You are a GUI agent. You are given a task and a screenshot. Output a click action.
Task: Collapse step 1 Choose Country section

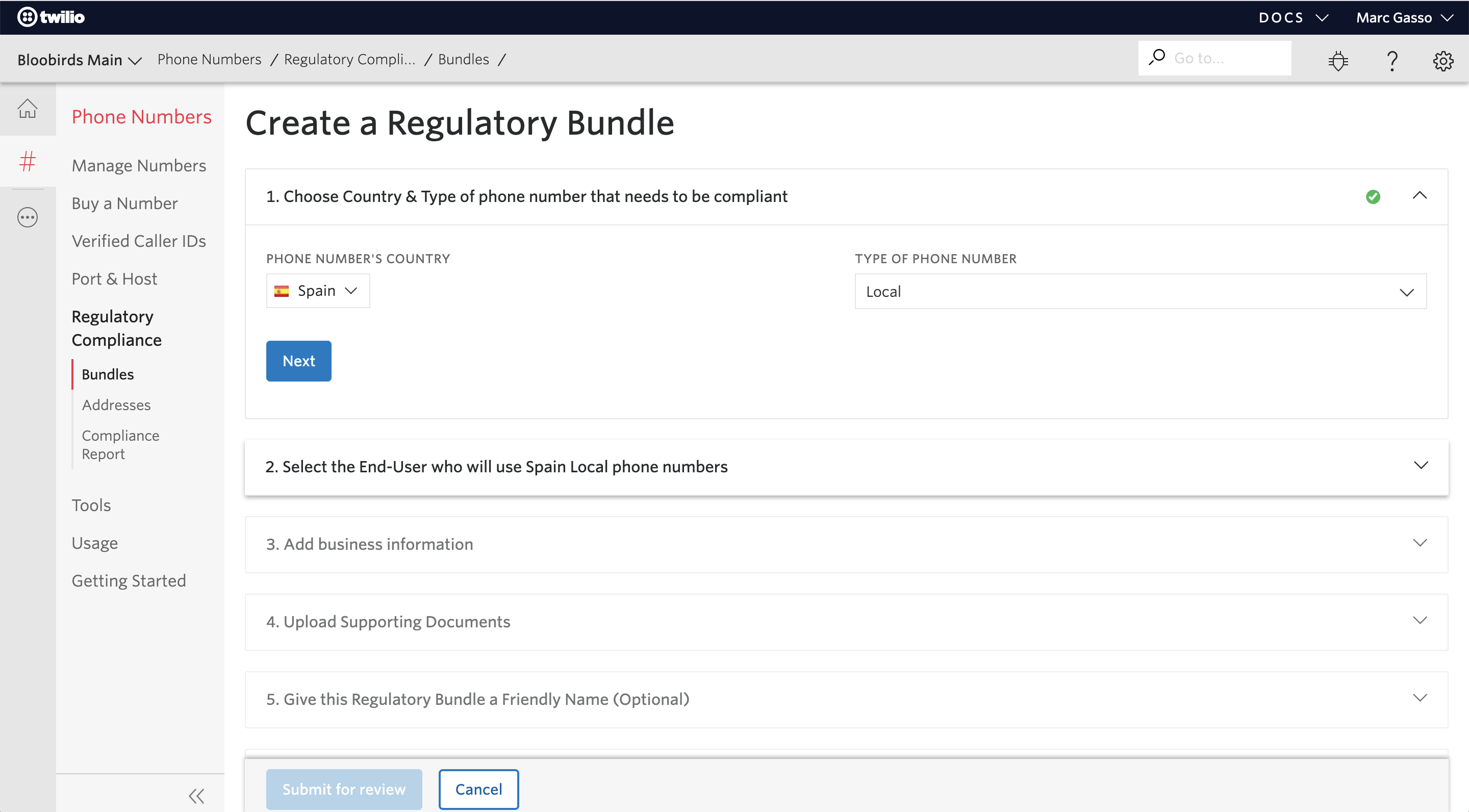tap(1420, 195)
